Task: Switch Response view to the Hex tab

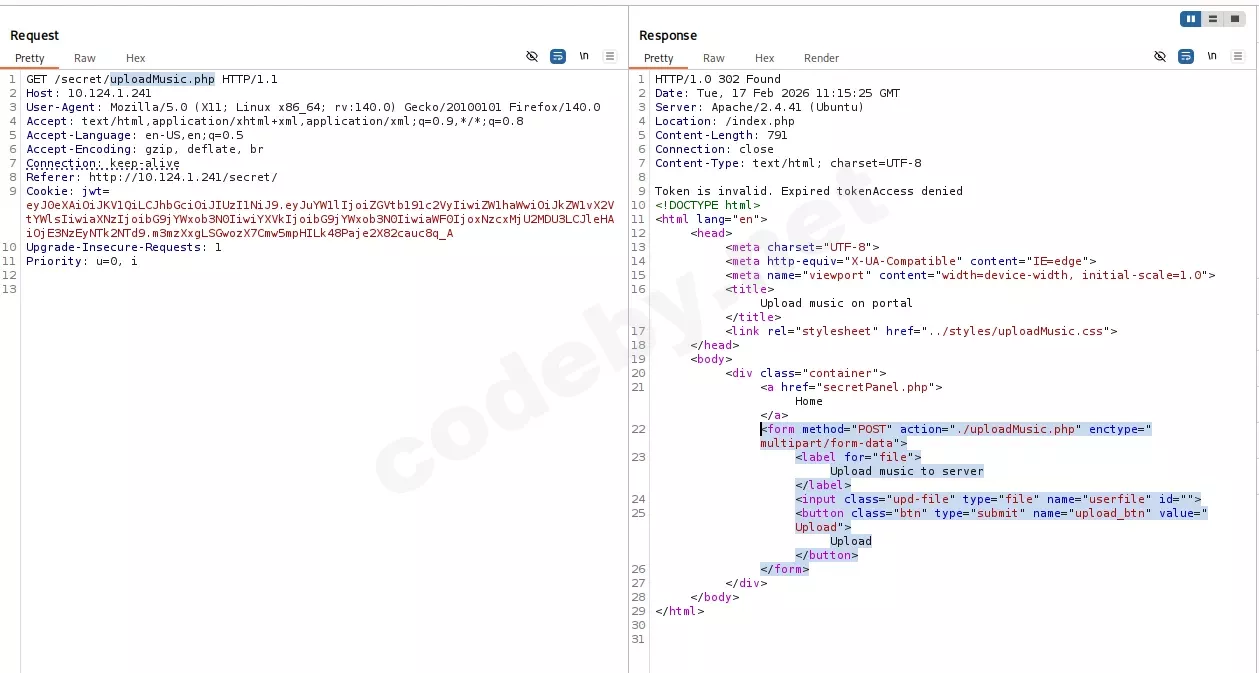Action: point(765,58)
